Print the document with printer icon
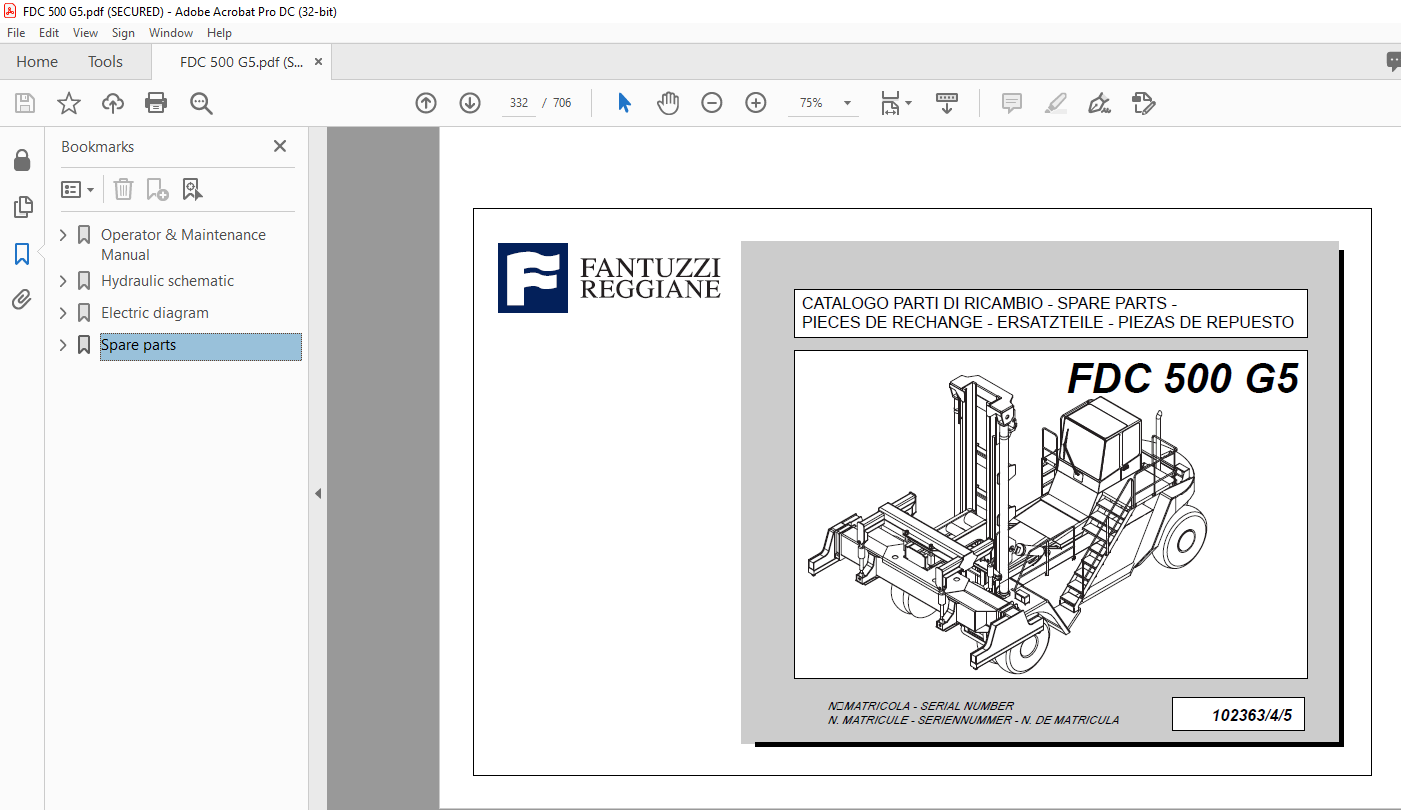1401x810 pixels. point(156,103)
